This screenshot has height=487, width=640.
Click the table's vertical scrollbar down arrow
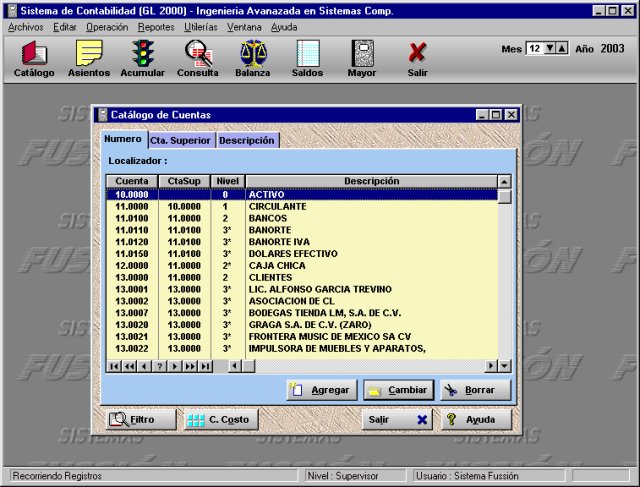504,352
